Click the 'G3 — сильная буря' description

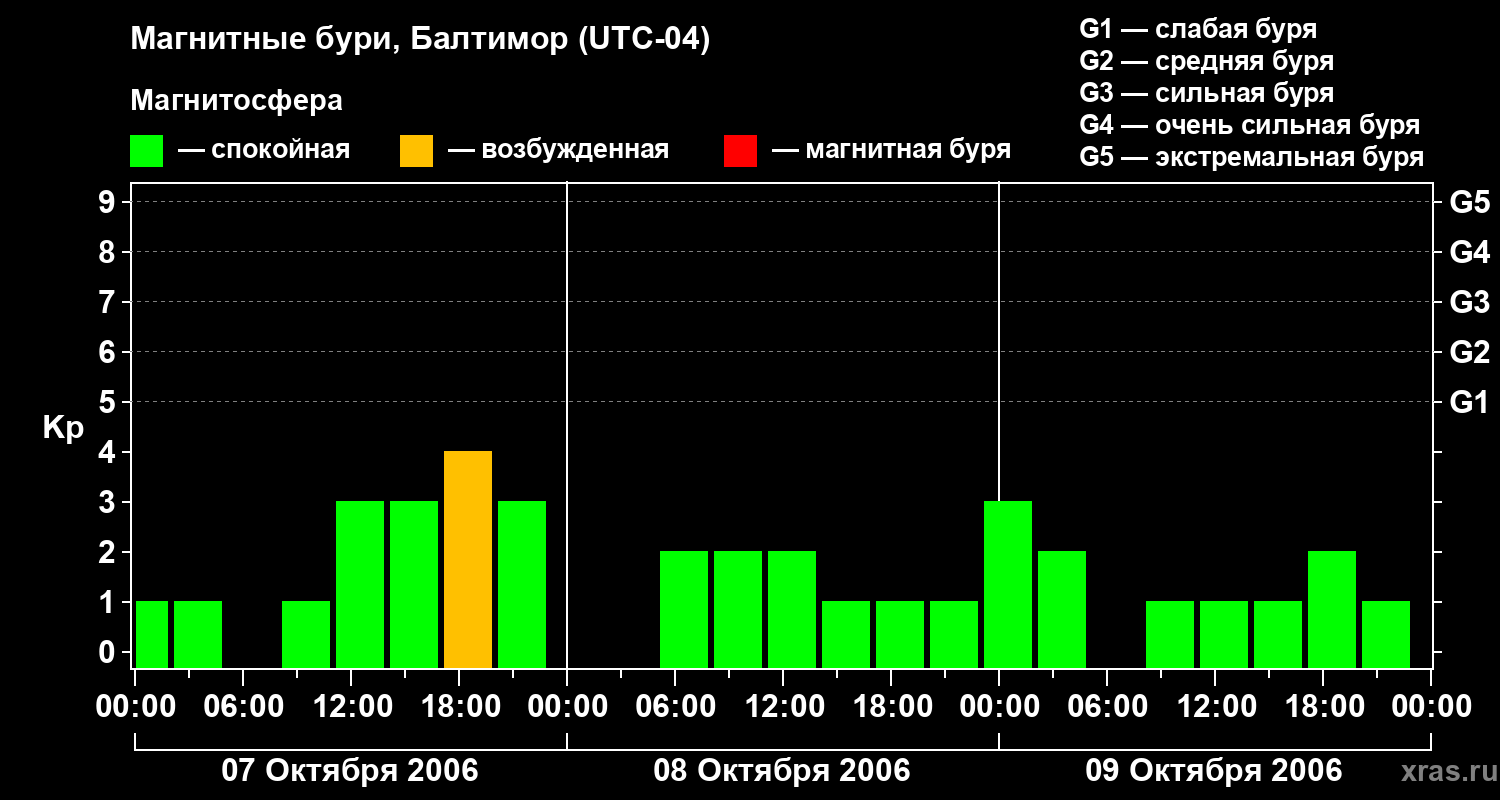pos(1206,93)
